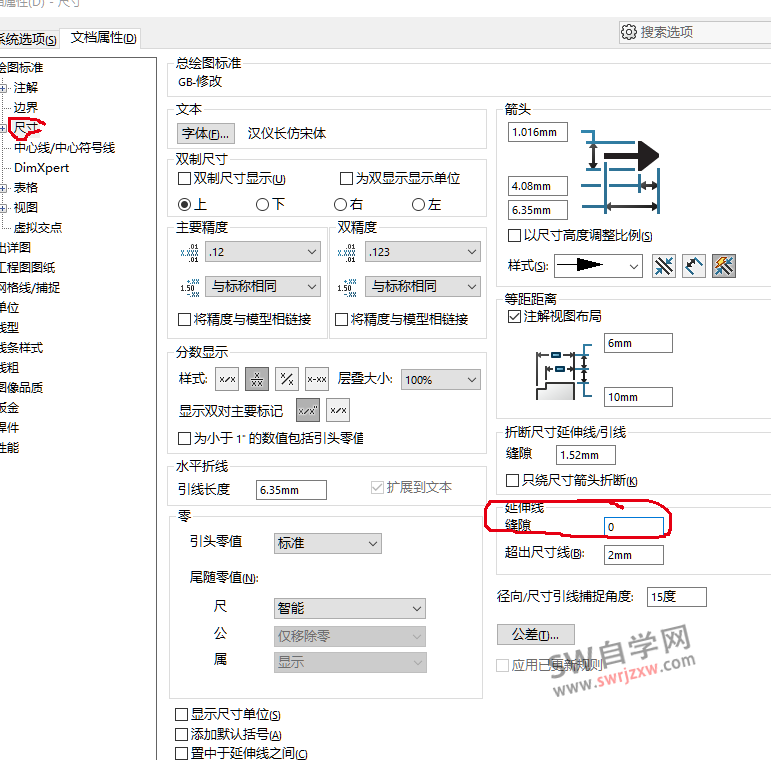771x760 pixels.
Task: Select the stacked fraction style icon
Action: [x=257, y=379]
